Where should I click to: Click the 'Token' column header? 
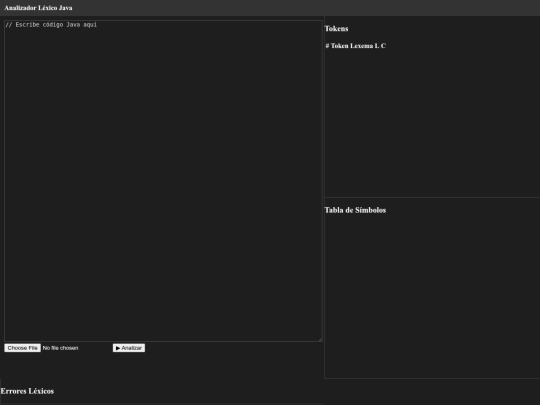[340, 46]
